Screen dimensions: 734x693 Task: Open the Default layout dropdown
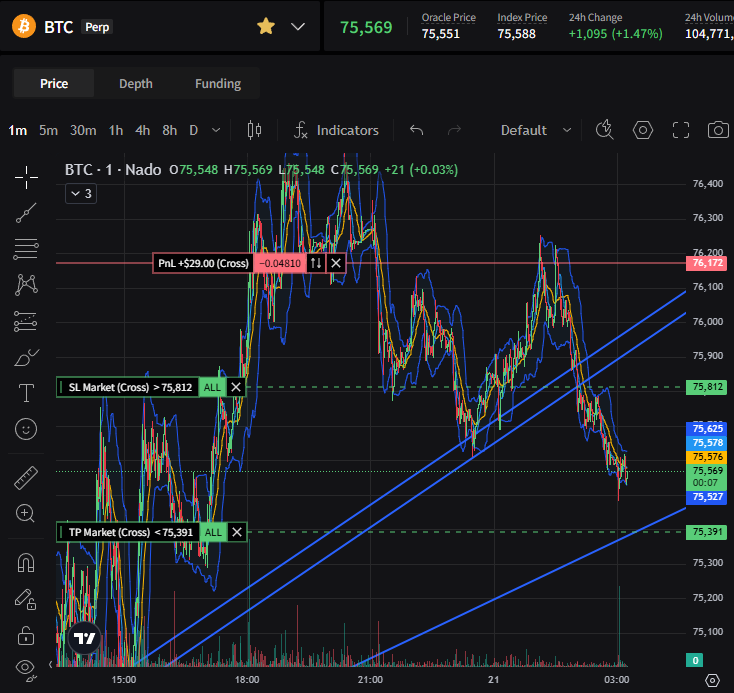(536, 130)
